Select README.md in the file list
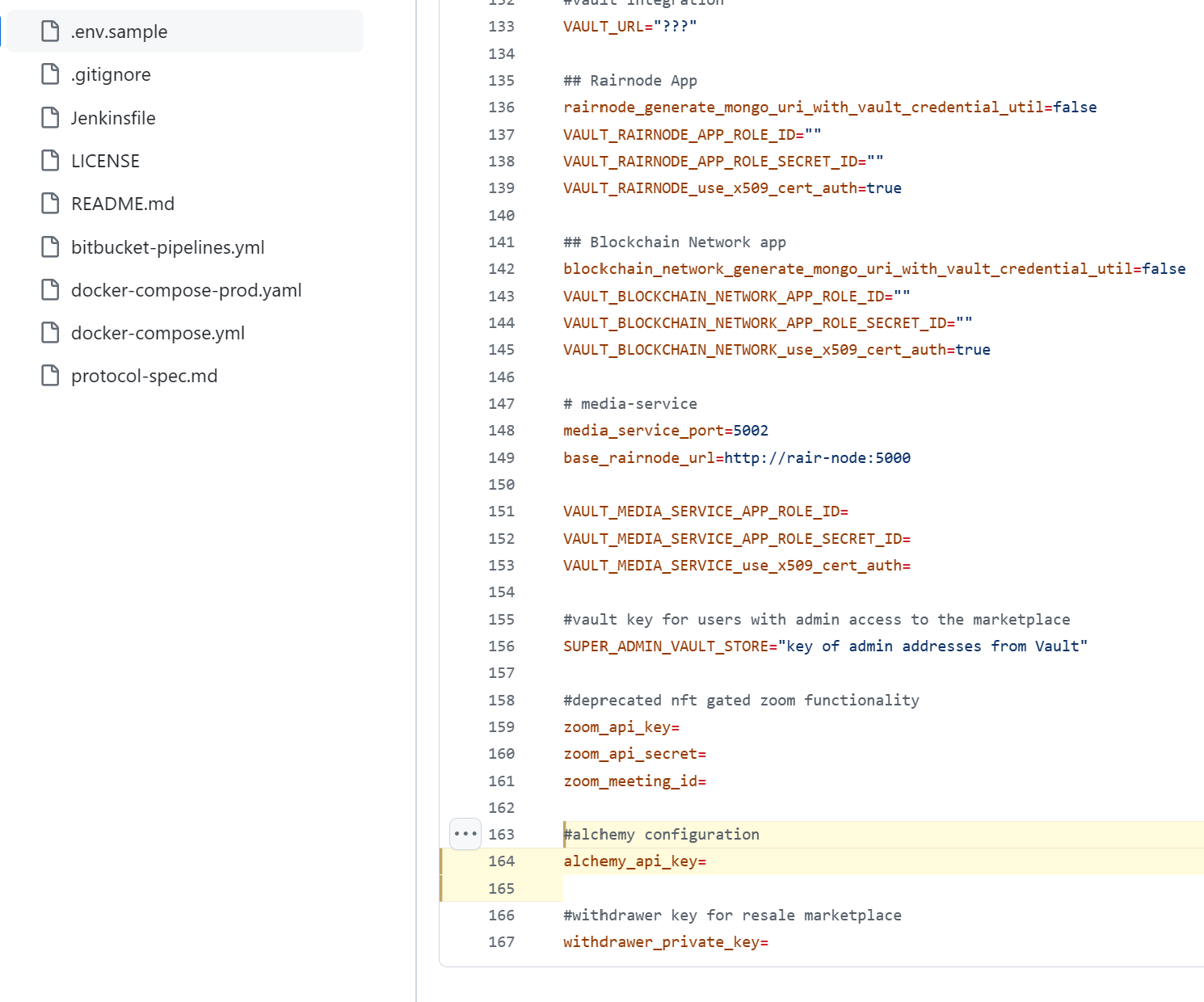This screenshot has width=1204, height=1002. point(123,204)
